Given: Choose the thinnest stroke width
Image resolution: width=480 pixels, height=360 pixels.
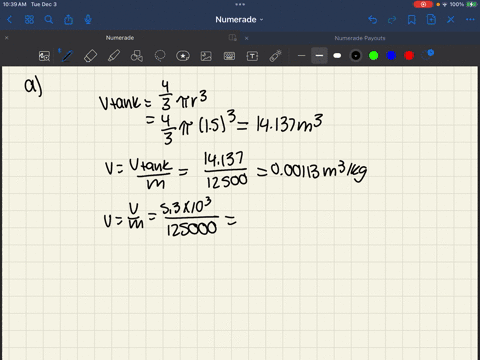Looking at the screenshot, I should tap(301, 56).
